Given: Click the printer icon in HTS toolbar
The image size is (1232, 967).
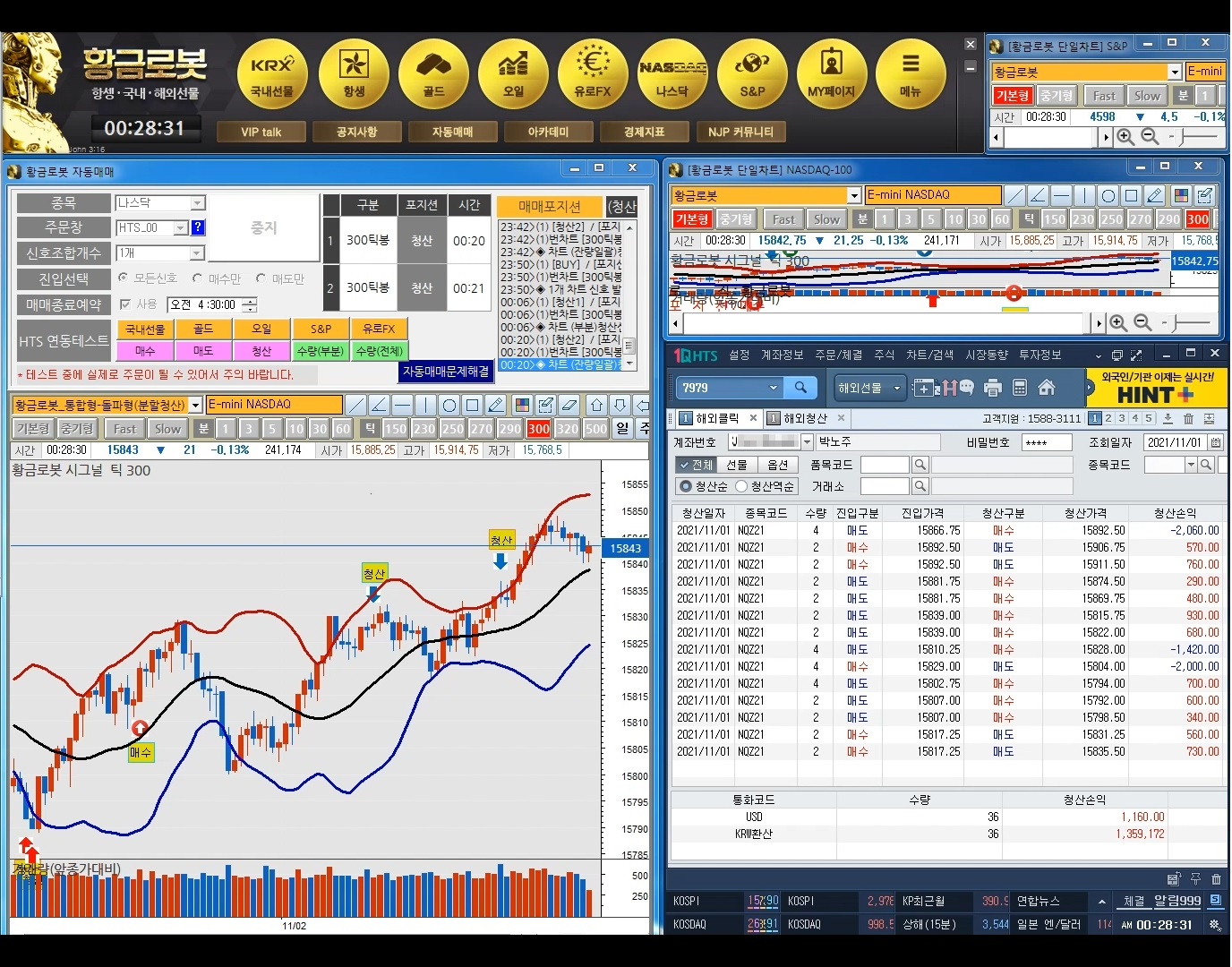Looking at the screenshot, I should (x=992, y=388).
